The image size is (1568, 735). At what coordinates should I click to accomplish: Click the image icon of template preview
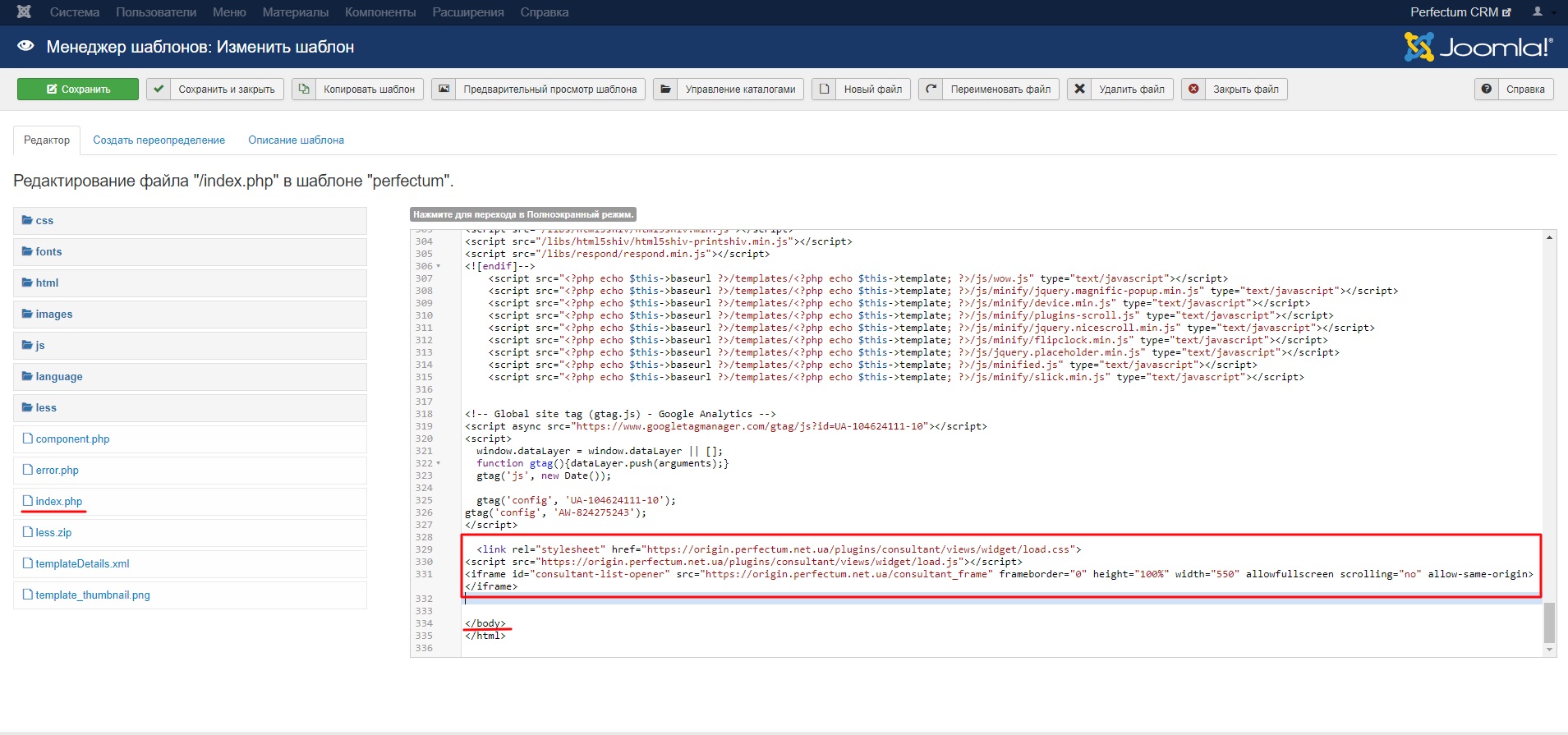(x=444, y=89)
